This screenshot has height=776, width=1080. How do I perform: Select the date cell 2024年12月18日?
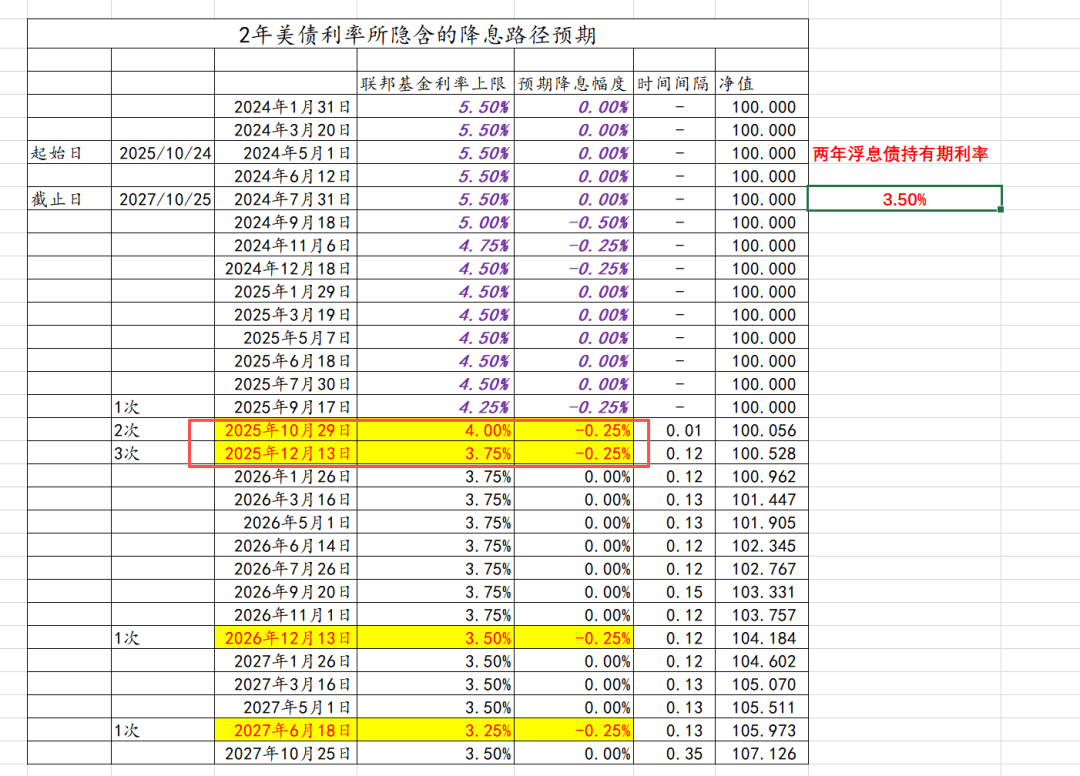pyautogui.click(x=285, y=268)
